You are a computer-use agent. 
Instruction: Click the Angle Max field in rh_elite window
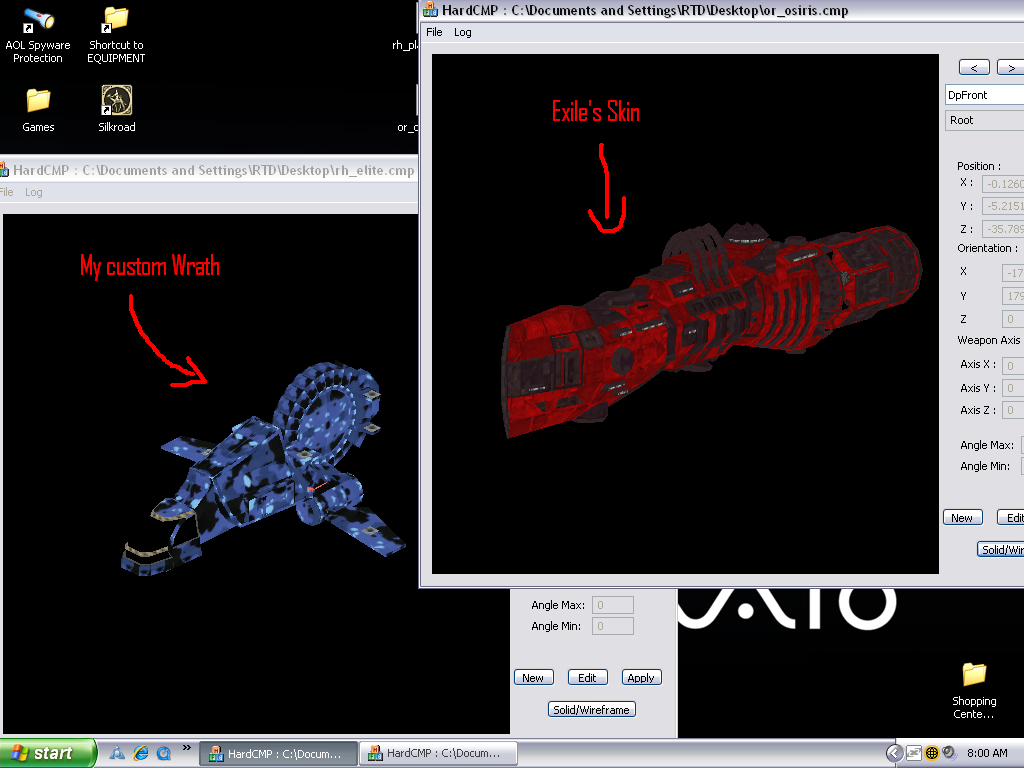coord(613,605)
